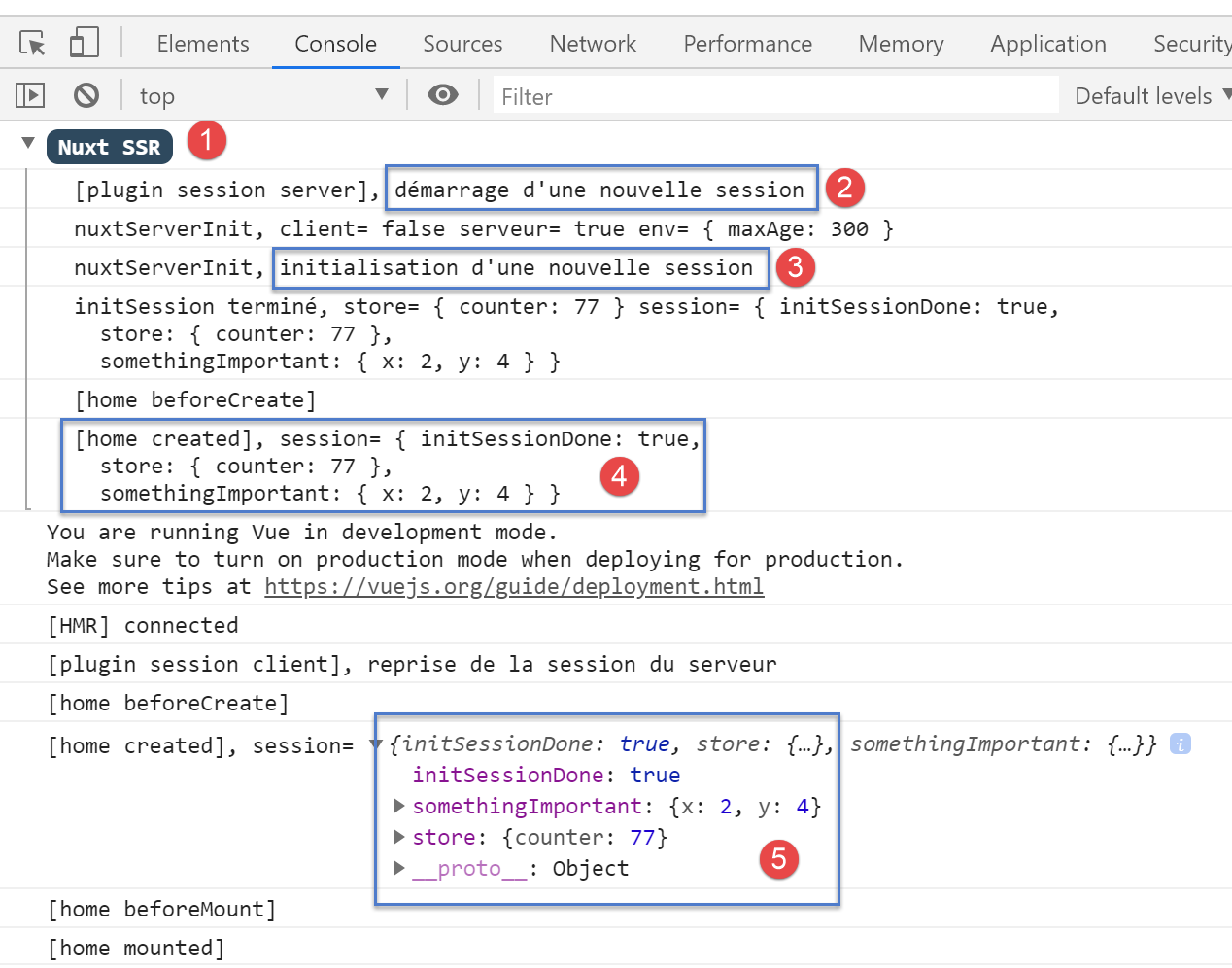Collapse the Nuxt SSR log group
The image size is (1232, 968).
28,144
